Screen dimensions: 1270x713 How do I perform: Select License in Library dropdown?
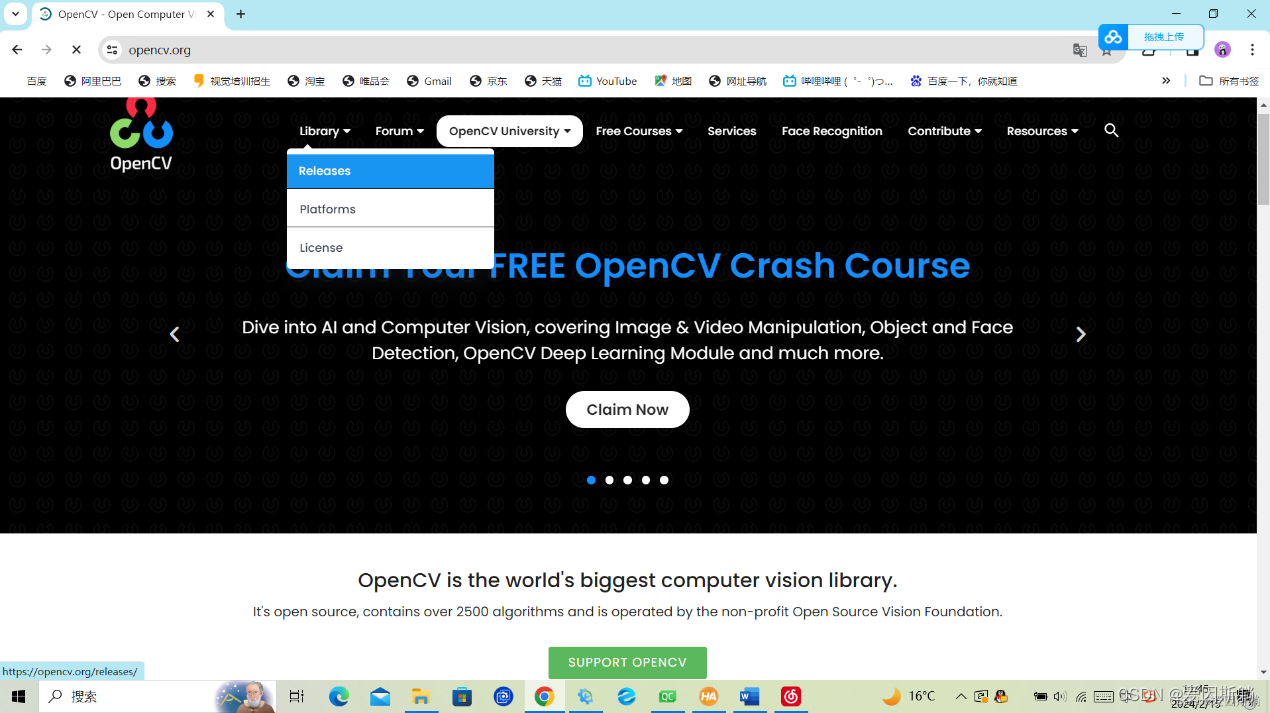click(x=390, y=248)
